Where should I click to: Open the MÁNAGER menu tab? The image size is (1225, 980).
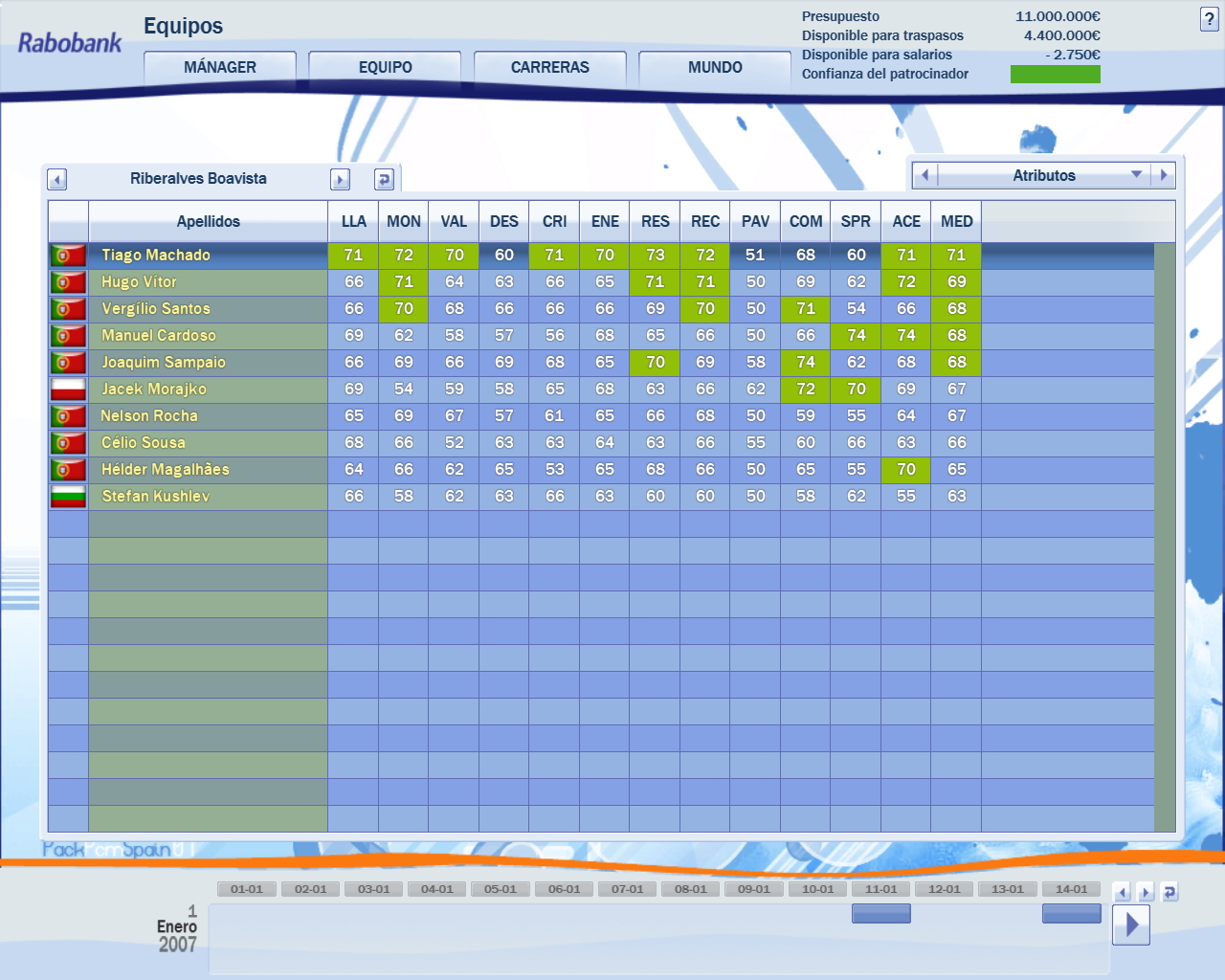220,68
